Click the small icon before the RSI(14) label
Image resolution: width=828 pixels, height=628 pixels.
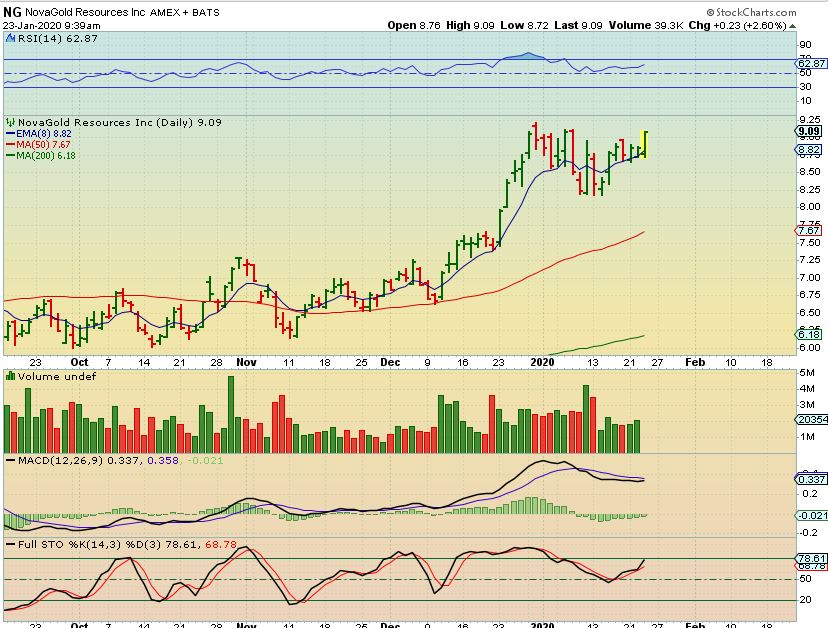point(11,38)
